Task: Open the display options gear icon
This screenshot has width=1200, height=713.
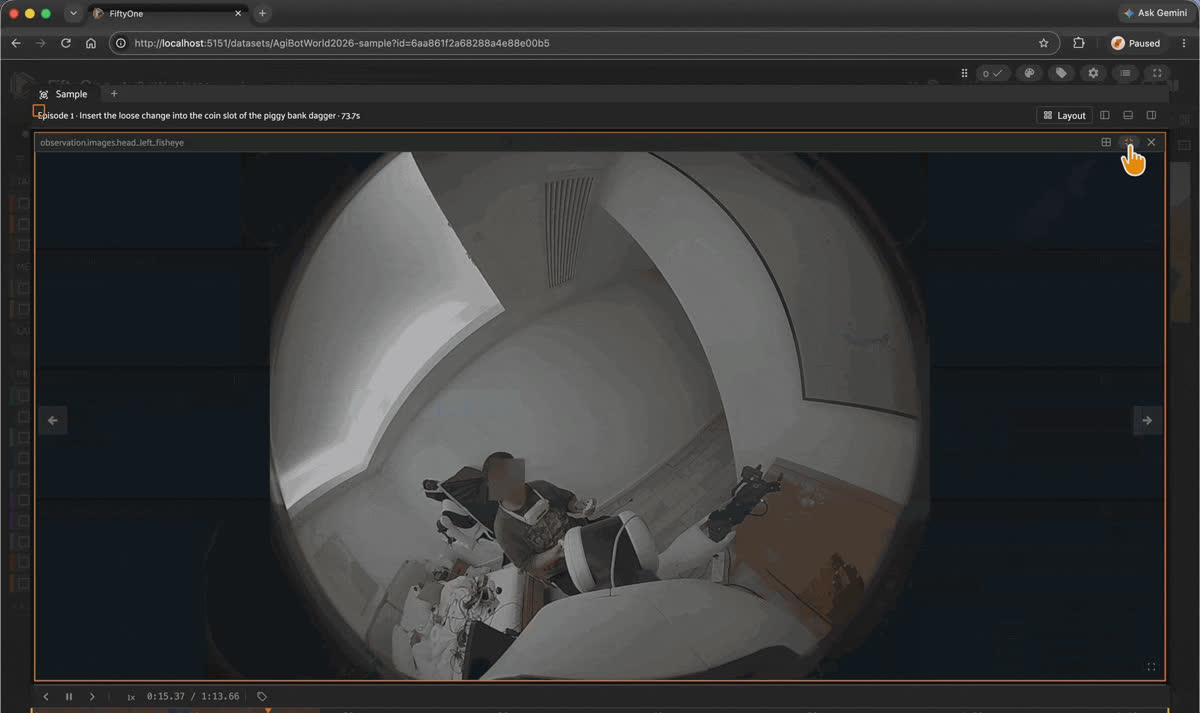Action: coord(1093,73)
